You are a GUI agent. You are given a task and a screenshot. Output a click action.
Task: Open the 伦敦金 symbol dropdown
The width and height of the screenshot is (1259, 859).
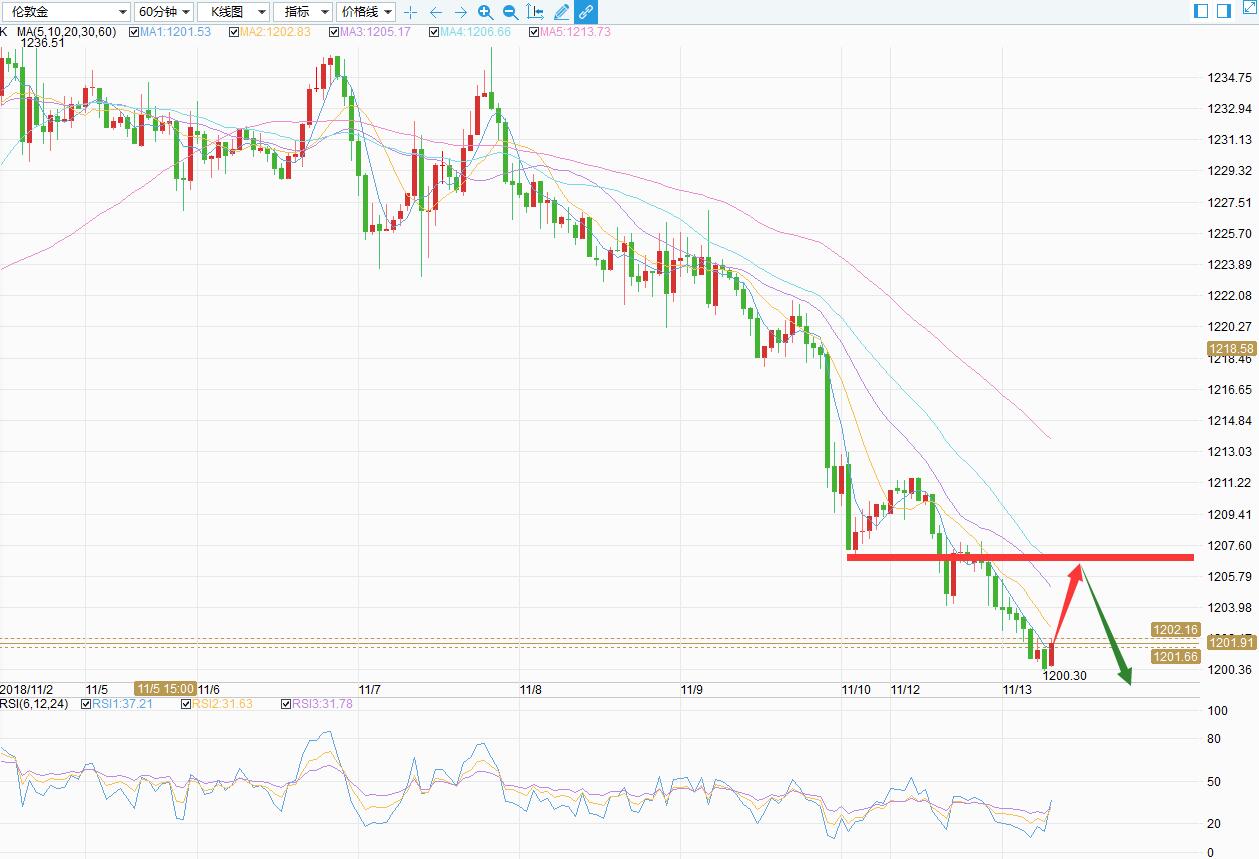coord(66,12)
